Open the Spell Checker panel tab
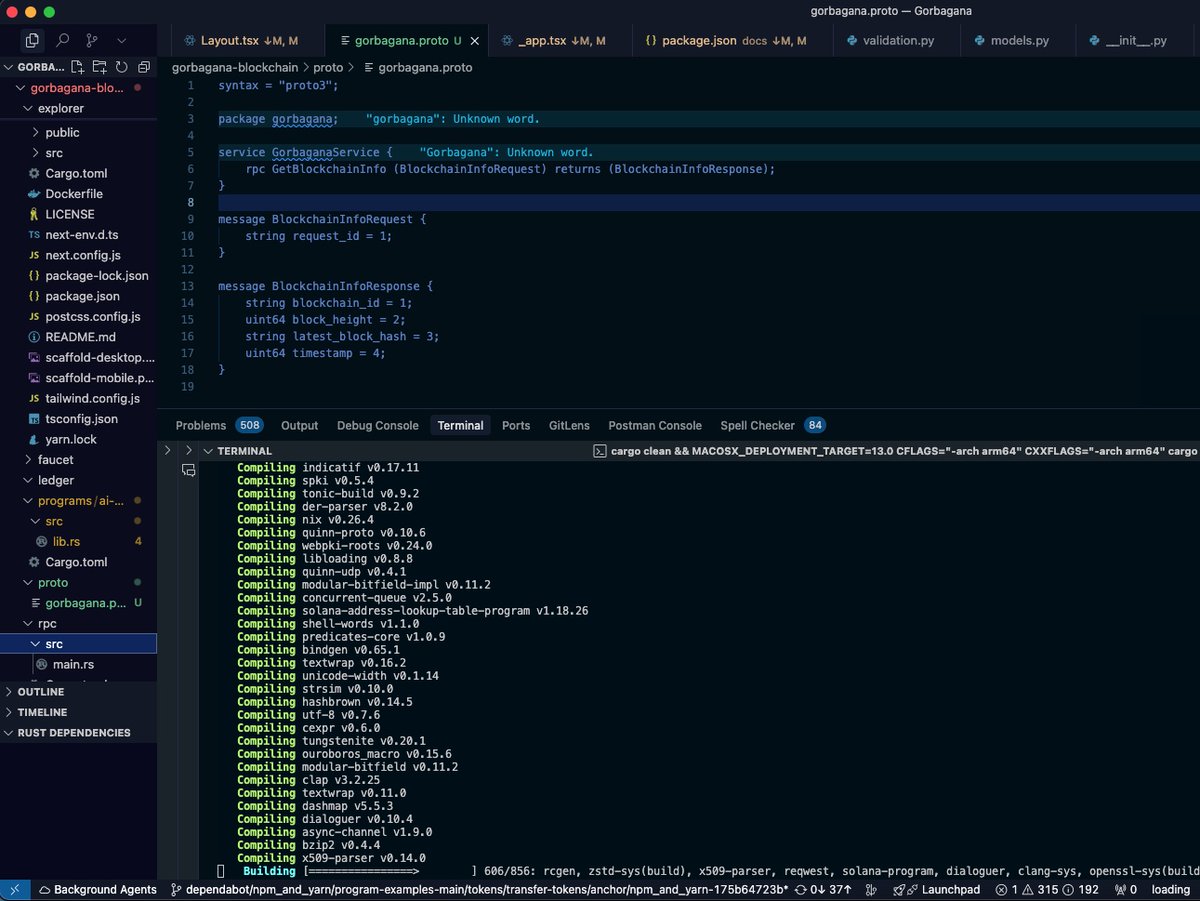The image size is (1200, 901). coord(772,425)
